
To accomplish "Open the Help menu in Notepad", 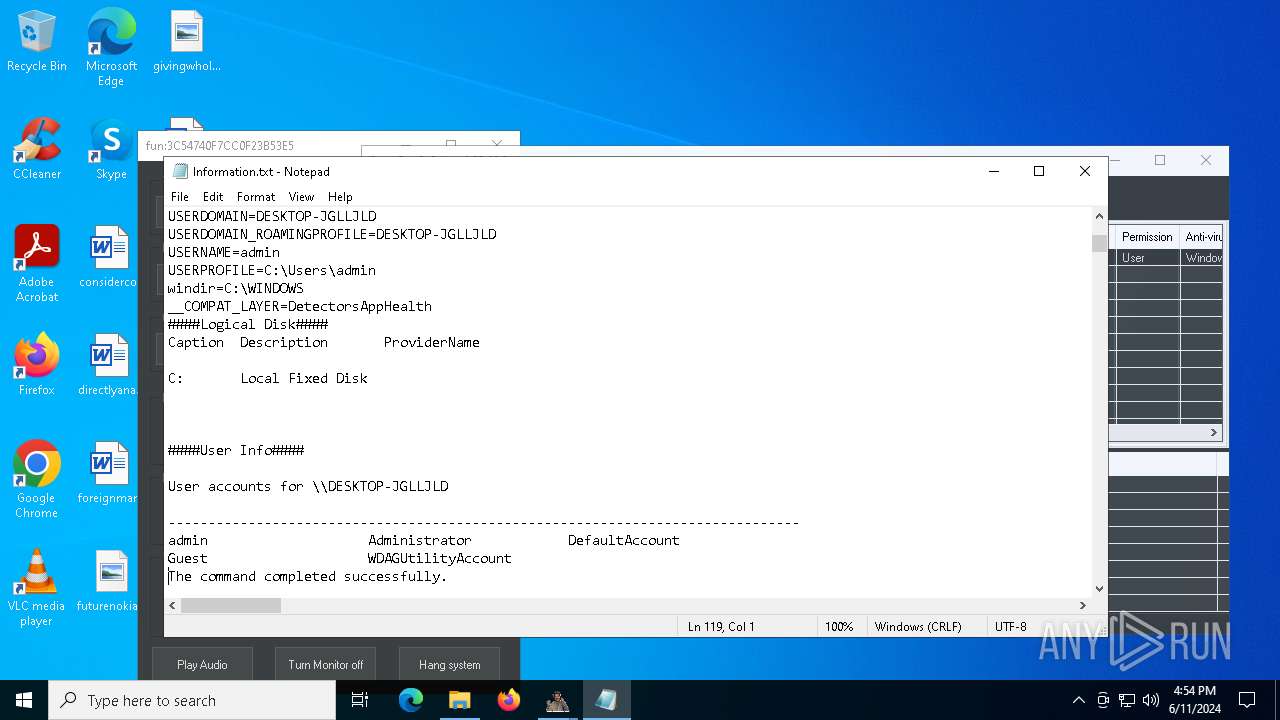I will coord(340,197).
